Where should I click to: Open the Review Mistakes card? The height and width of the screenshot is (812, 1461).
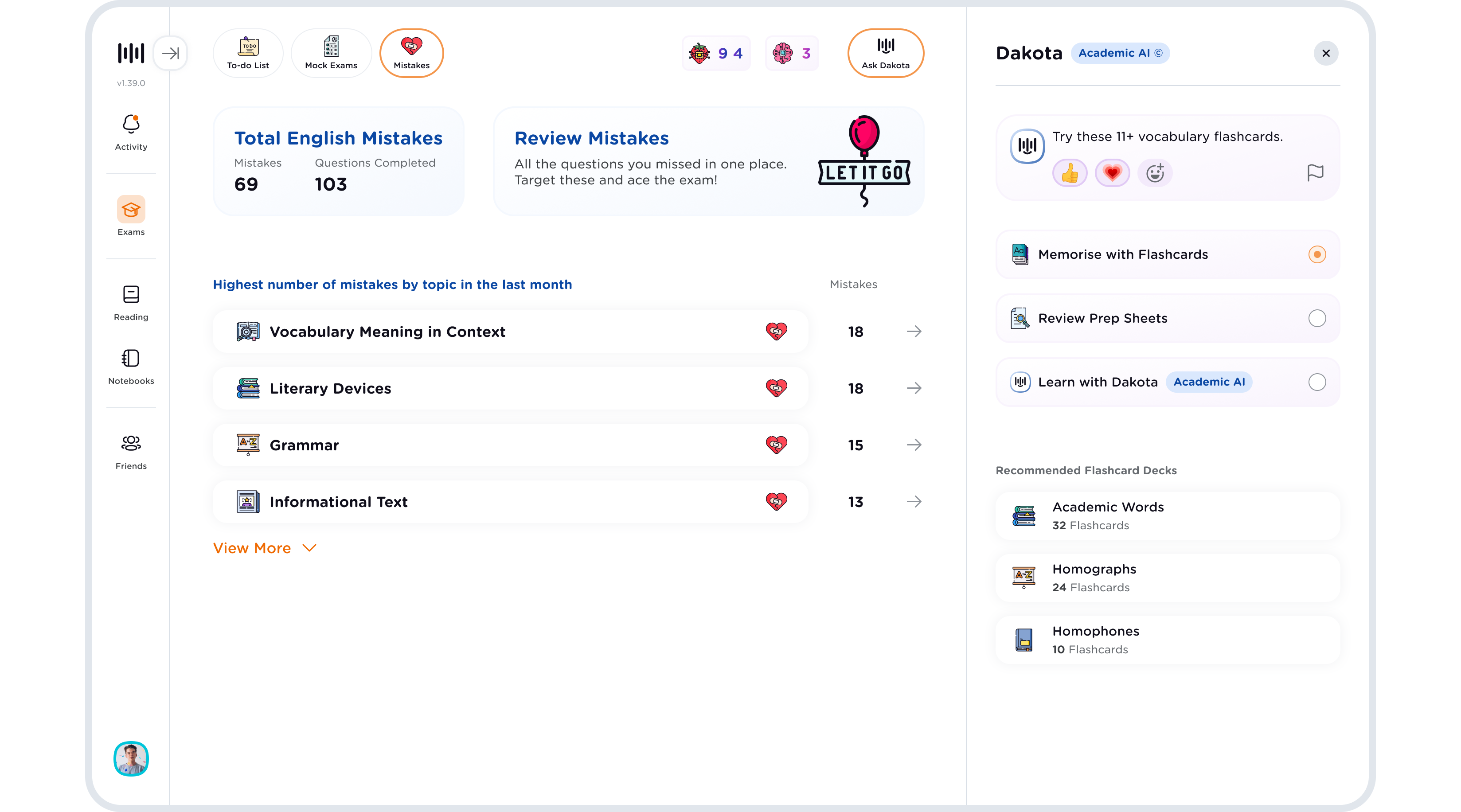708,162
